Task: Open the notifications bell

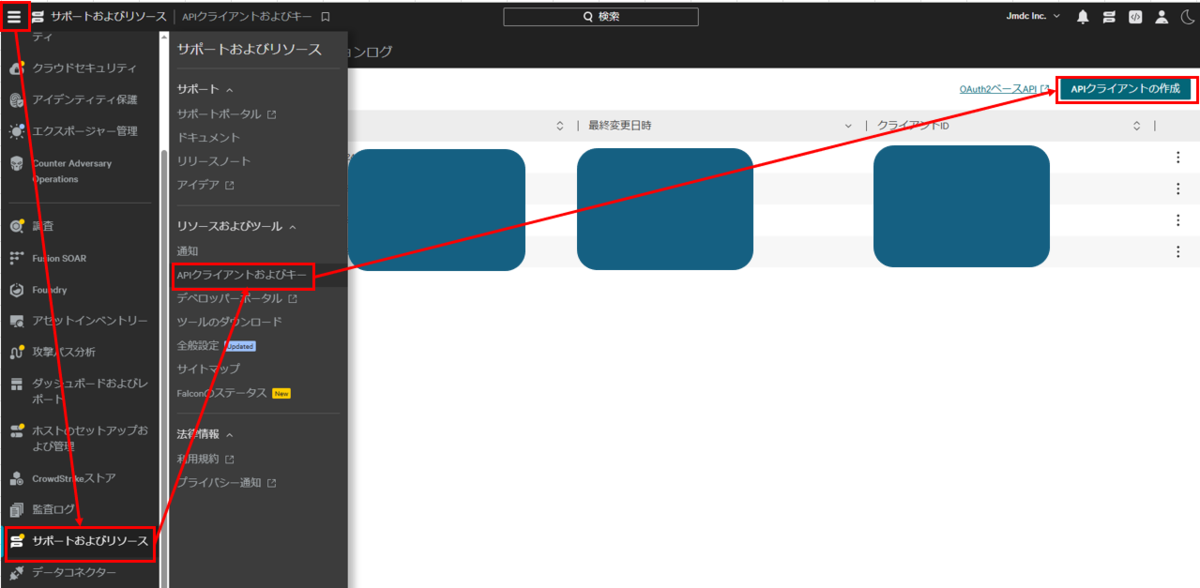Action: [1083, 17]
